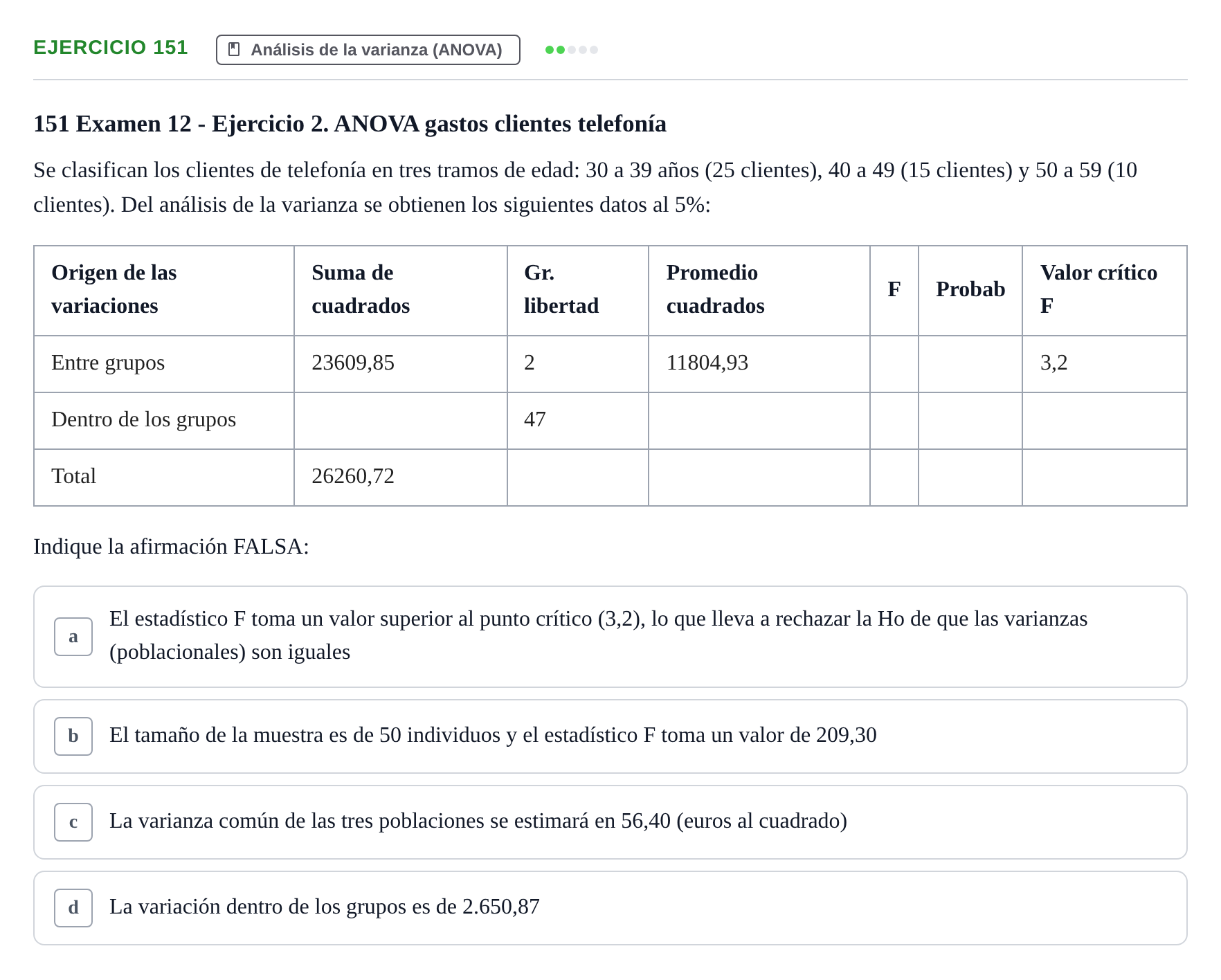This screenshot has height=980, width=1221.
Task: Open the Análisis de la varianza (ANOVA) tag
Action: point(368,50)
